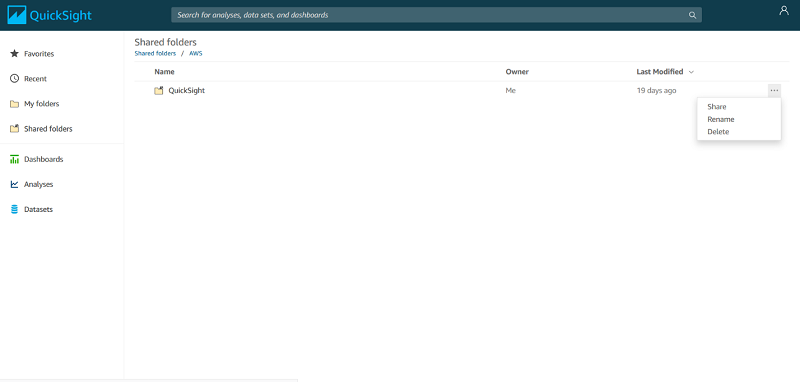Click the search magnifier icon
This screenshot has width=800, height=382.
[692, 15]
